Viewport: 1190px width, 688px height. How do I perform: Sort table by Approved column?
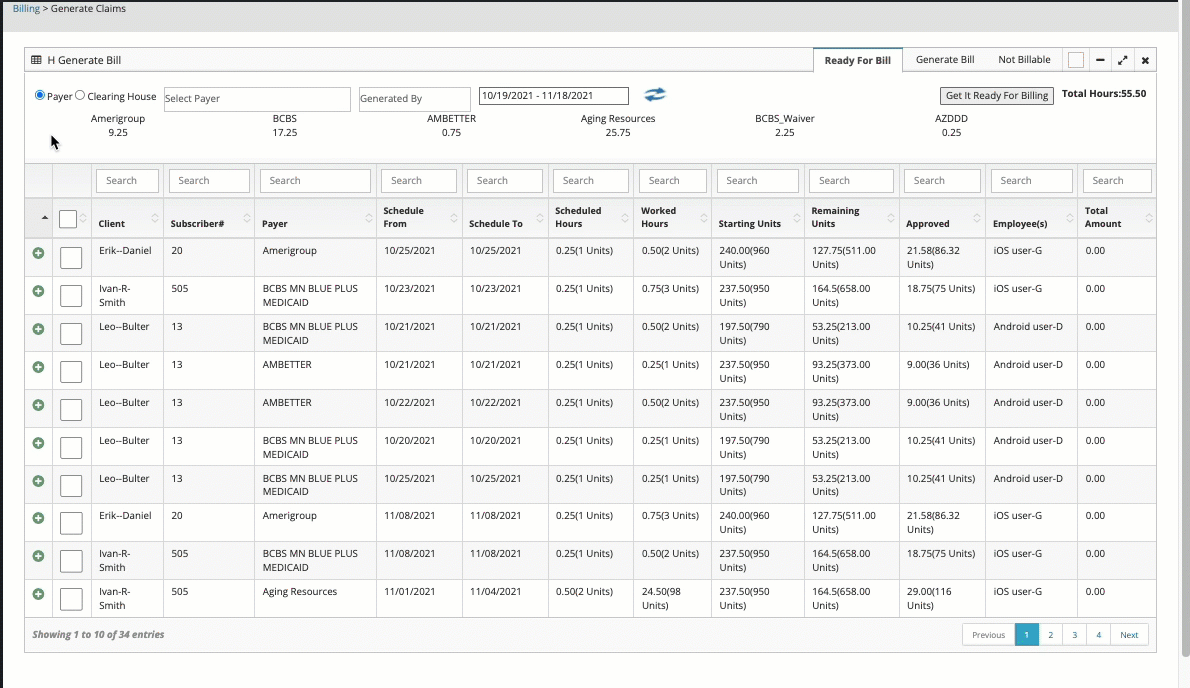coord(943,218)
